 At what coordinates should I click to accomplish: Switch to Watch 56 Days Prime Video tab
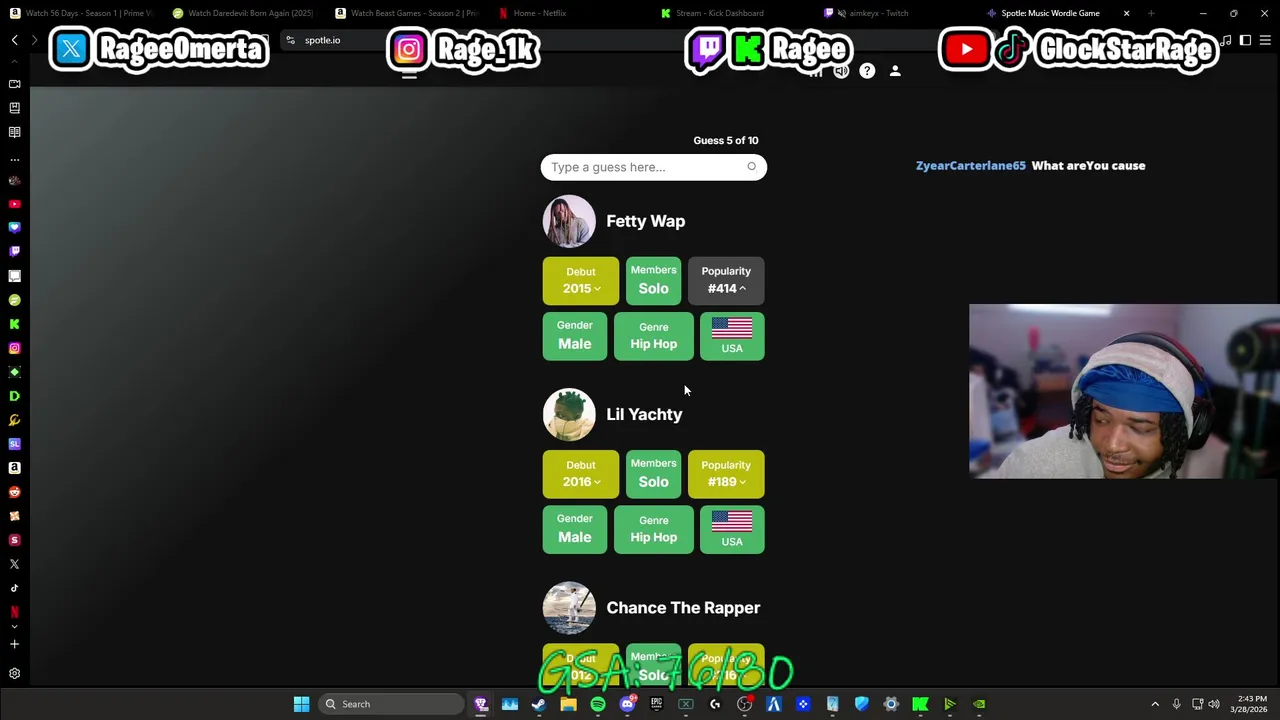80,13
